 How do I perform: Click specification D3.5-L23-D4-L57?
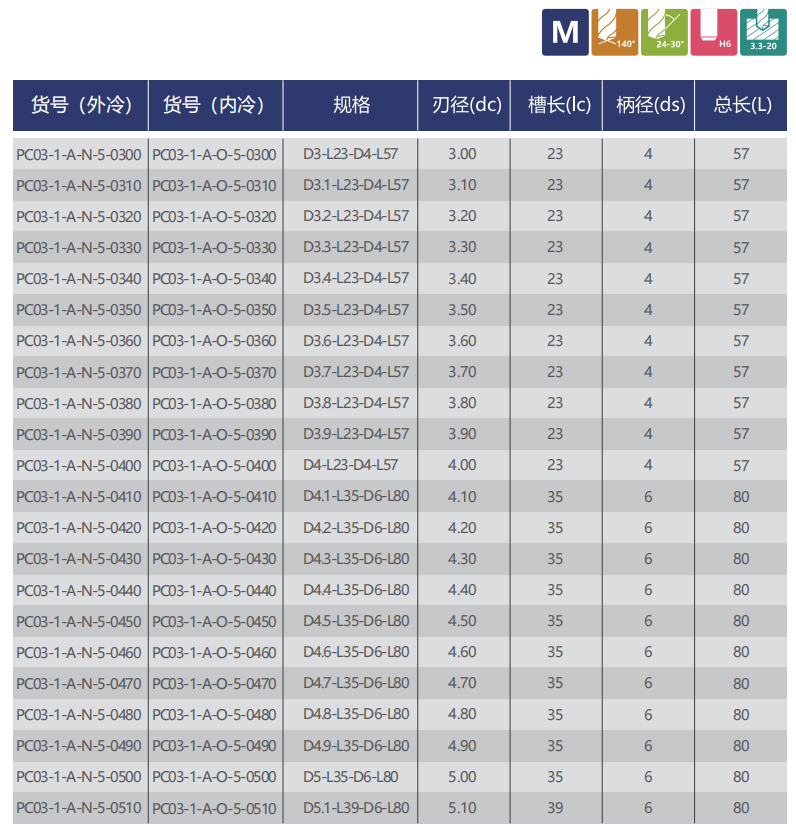point(356,310)
